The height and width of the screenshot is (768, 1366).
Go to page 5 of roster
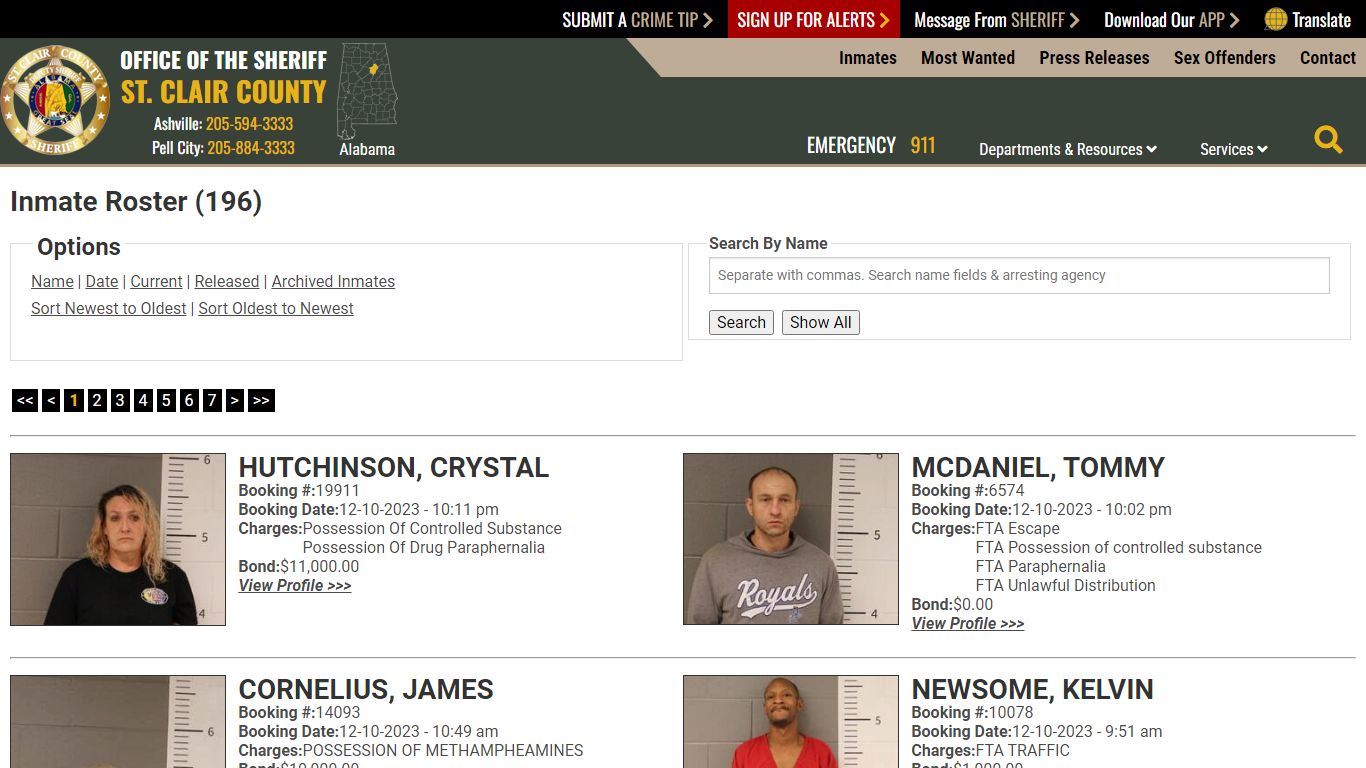click(x=166, y=401)
